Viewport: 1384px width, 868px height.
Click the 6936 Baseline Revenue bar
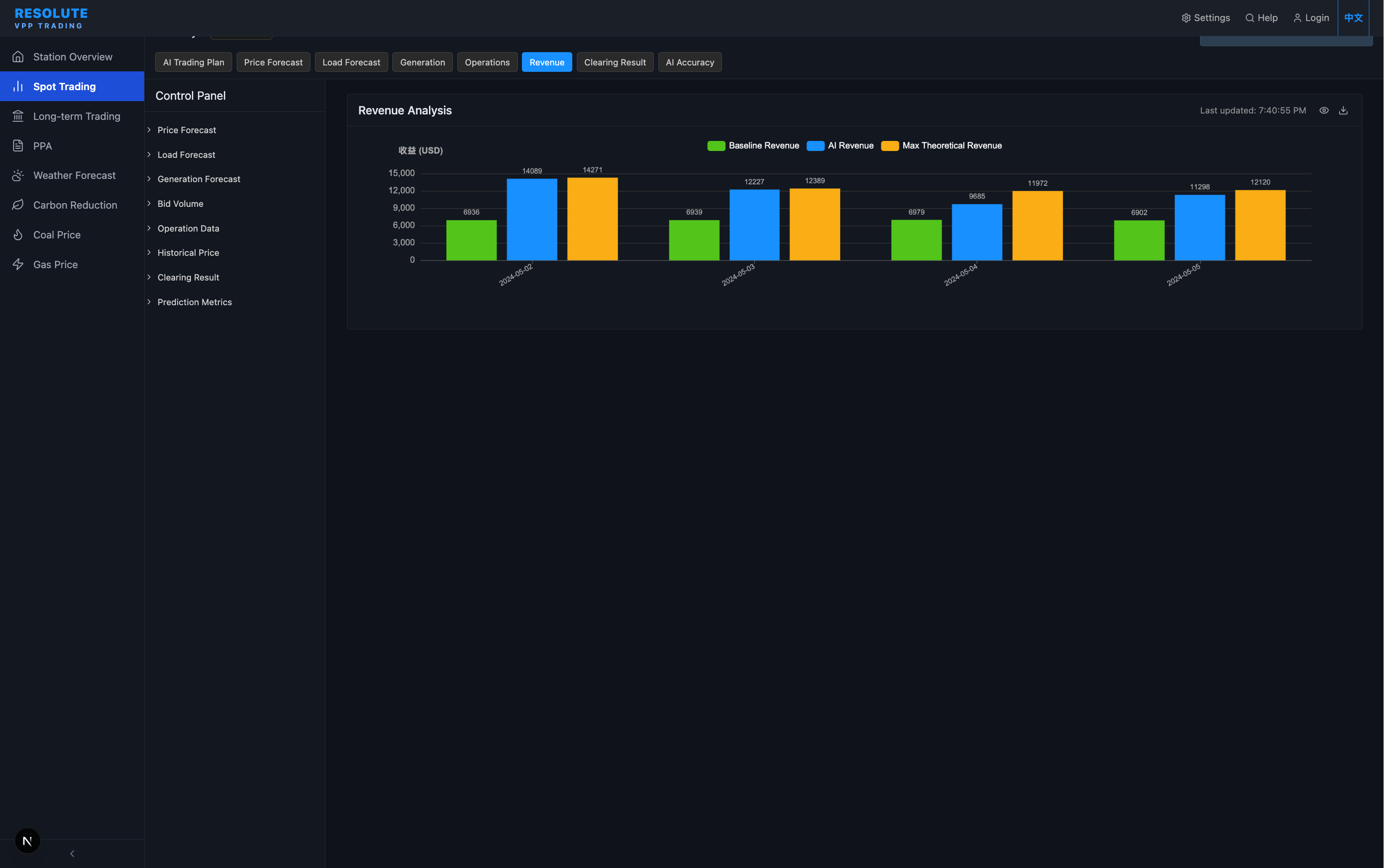pos(471,240)
